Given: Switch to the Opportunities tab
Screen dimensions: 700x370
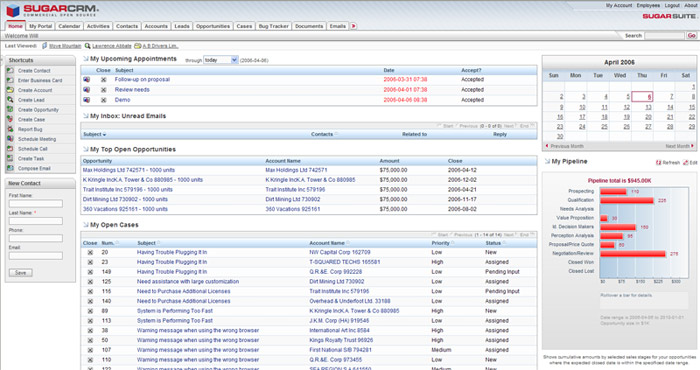Looking at the screenshot, I should (212, 26).
